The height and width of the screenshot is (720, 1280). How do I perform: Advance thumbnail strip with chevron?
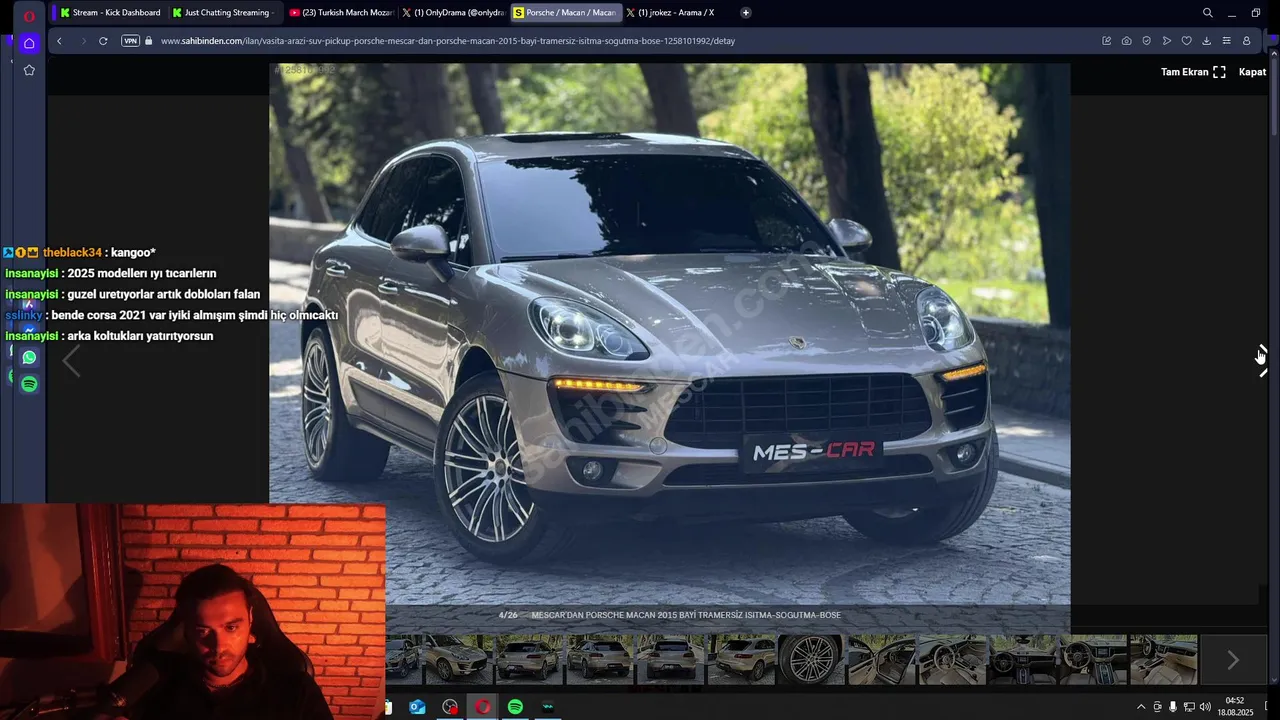[1233, 660]
